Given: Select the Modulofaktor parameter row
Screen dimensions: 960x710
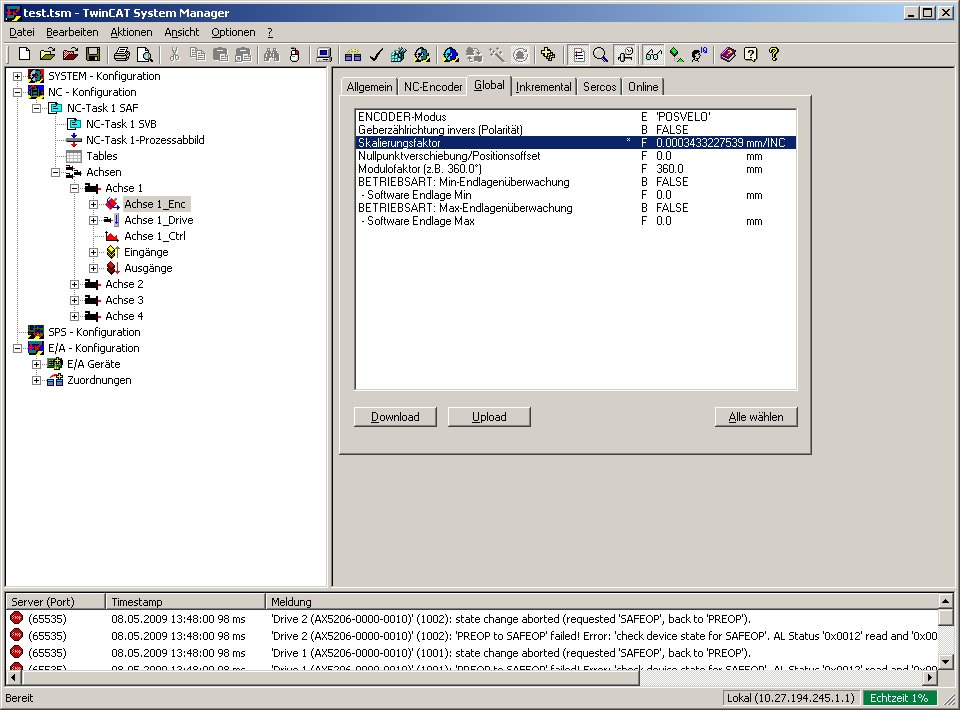Looking at the screenshot, I should click(x=576, y=169).
